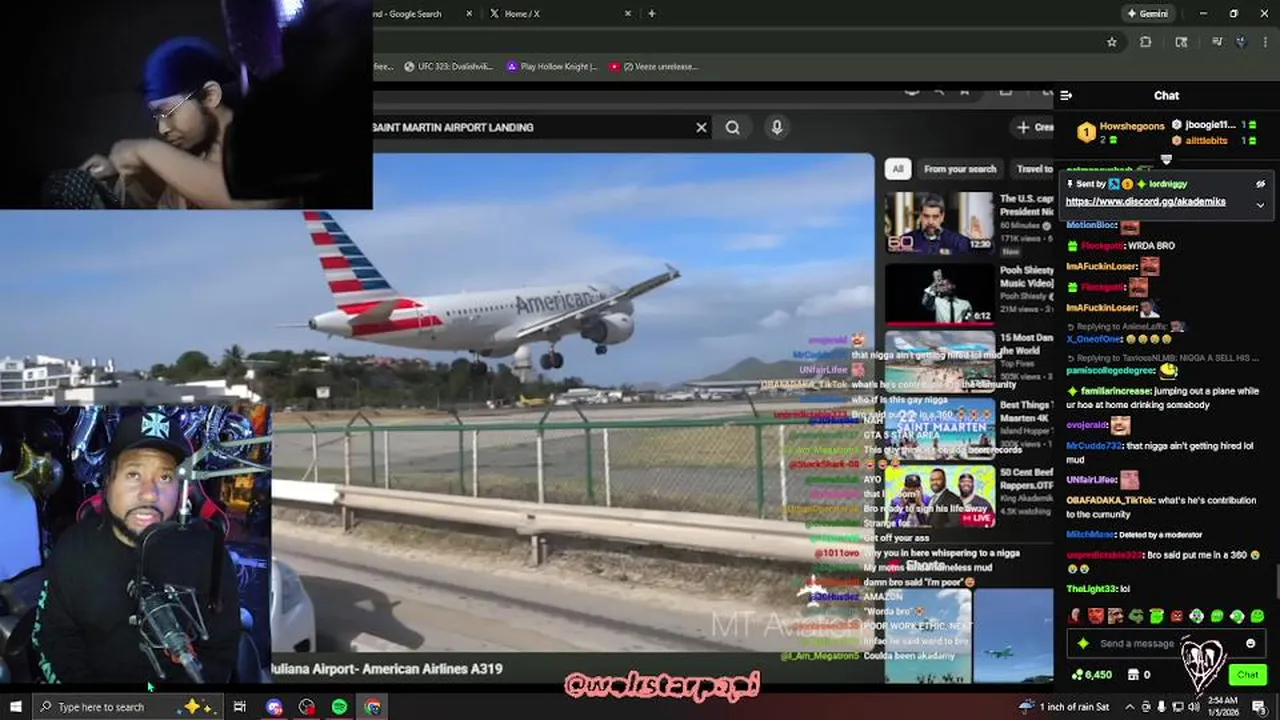Screen dimensions: 1280x720
Task: Open the Windows notification center
Action: 1261,707
